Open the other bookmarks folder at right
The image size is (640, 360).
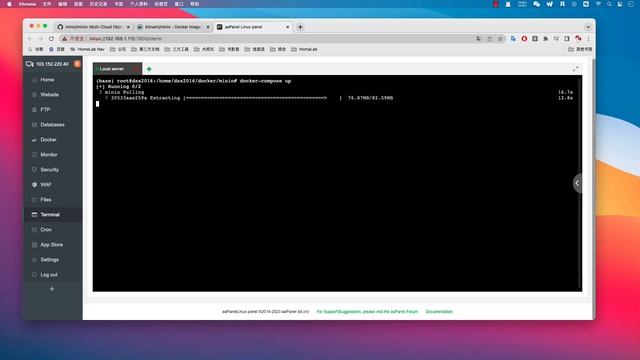pos(580,49)
